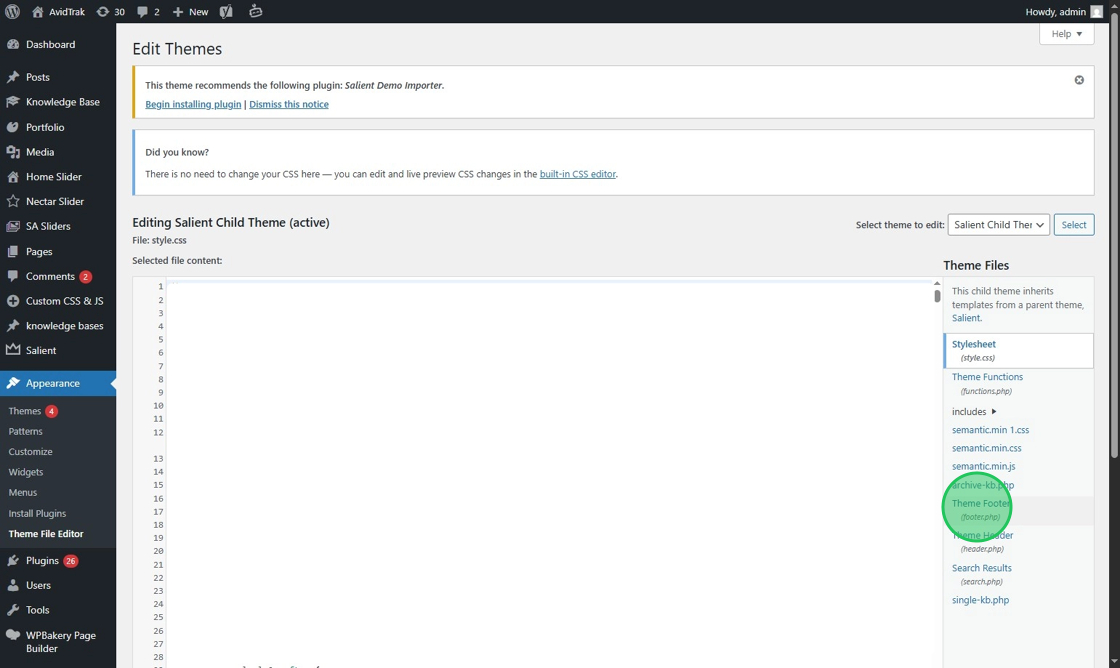Click the Pages icon in sidebar

13,251
